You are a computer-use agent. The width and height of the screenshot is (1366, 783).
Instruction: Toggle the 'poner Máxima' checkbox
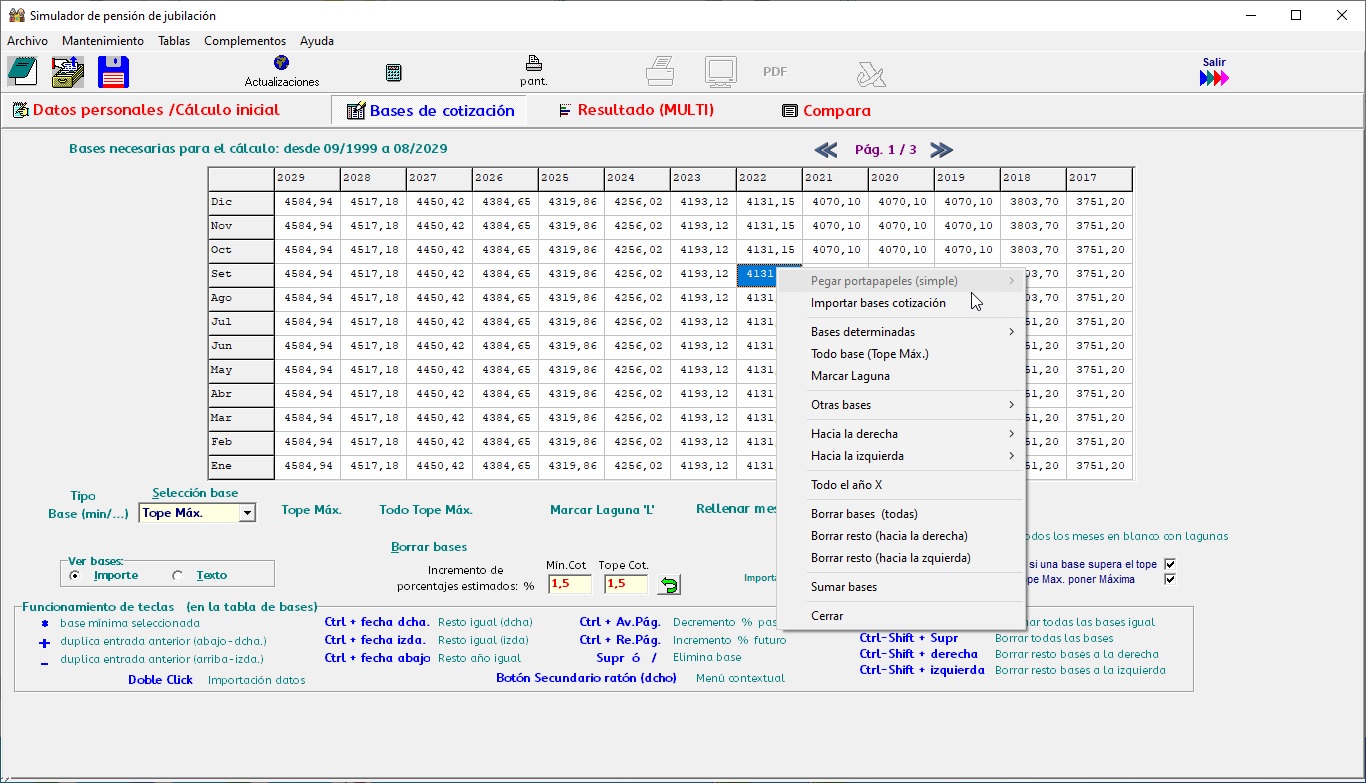(x=1170, y=579)
